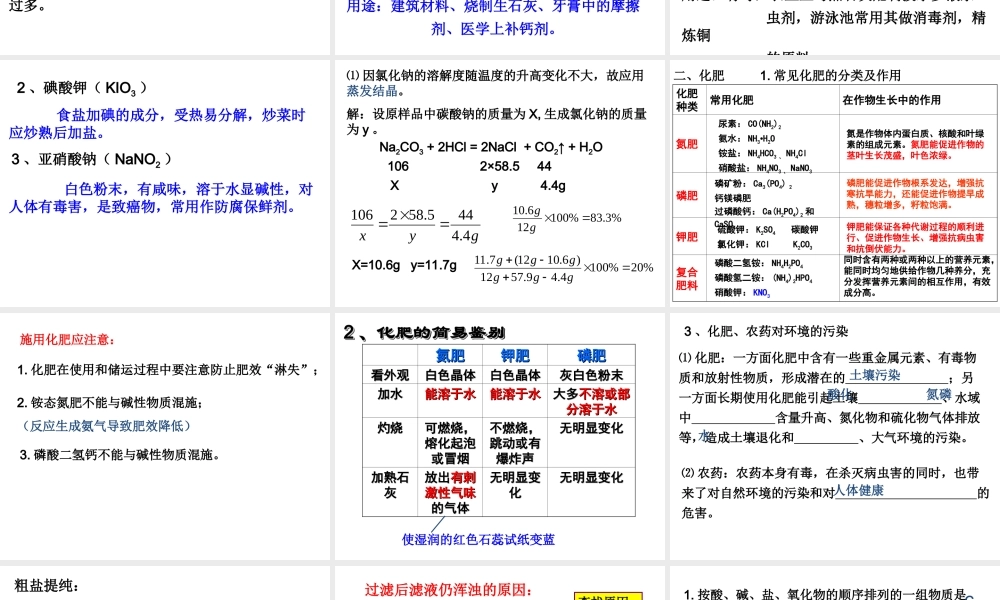
Task: Select the slide with the 化肥的简易鉴别 table
Action: click(499, 436)
